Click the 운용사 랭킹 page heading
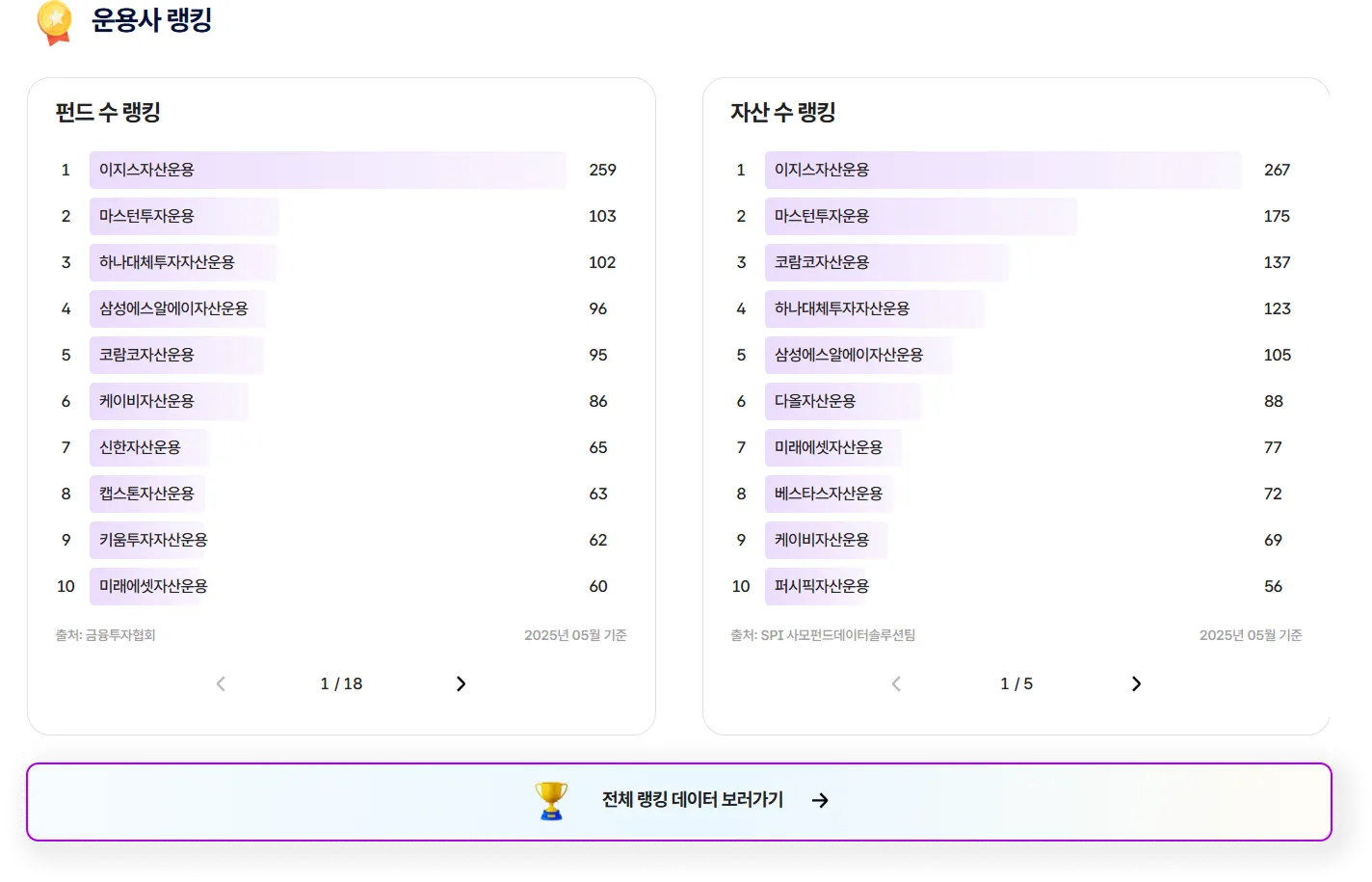1372x882 pixels. pos(151,20)
